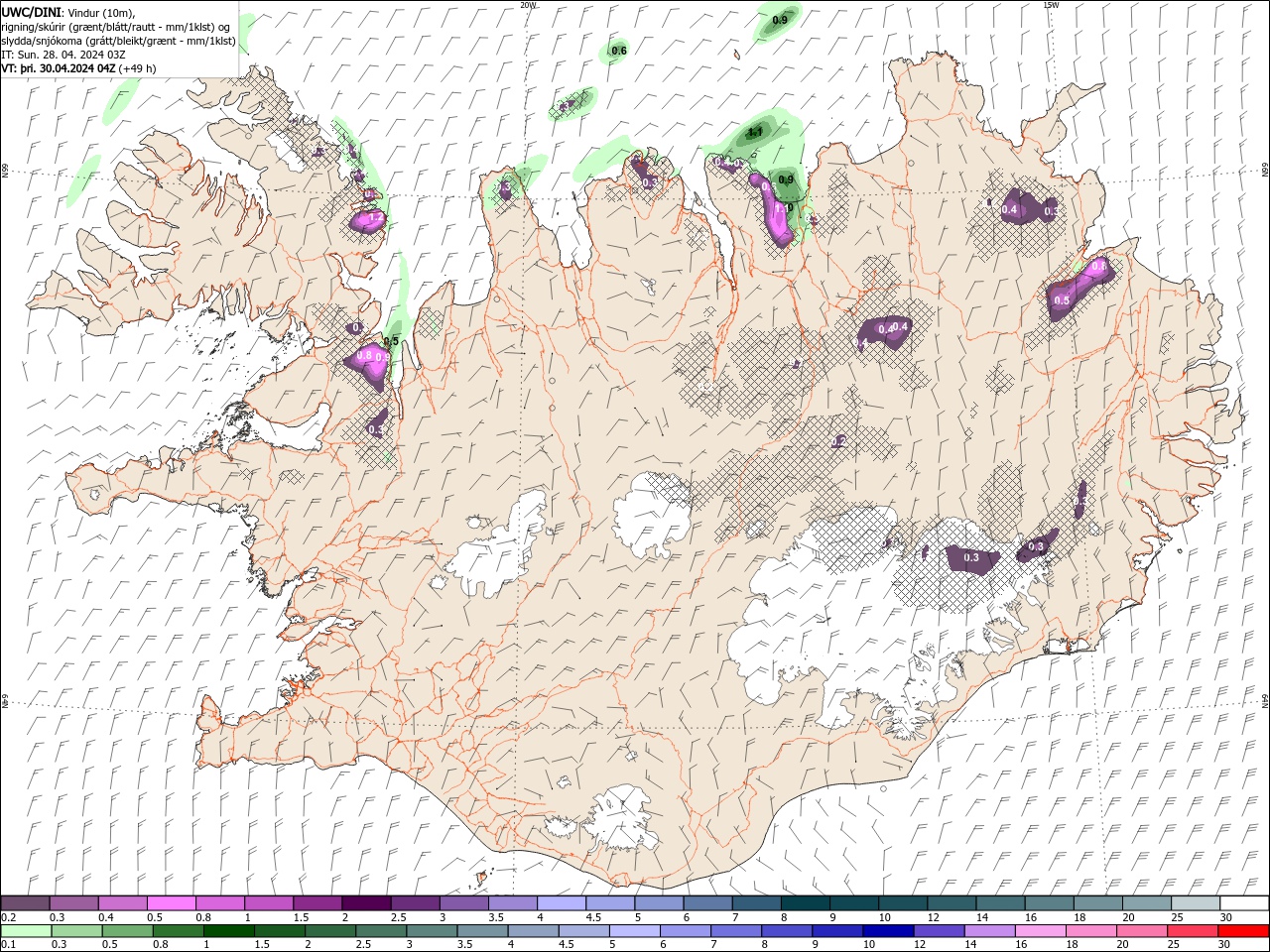Click the rain legend swatch labeled 25
The height and width of the screenshot is (952, 1270).
coord(1191,931)
